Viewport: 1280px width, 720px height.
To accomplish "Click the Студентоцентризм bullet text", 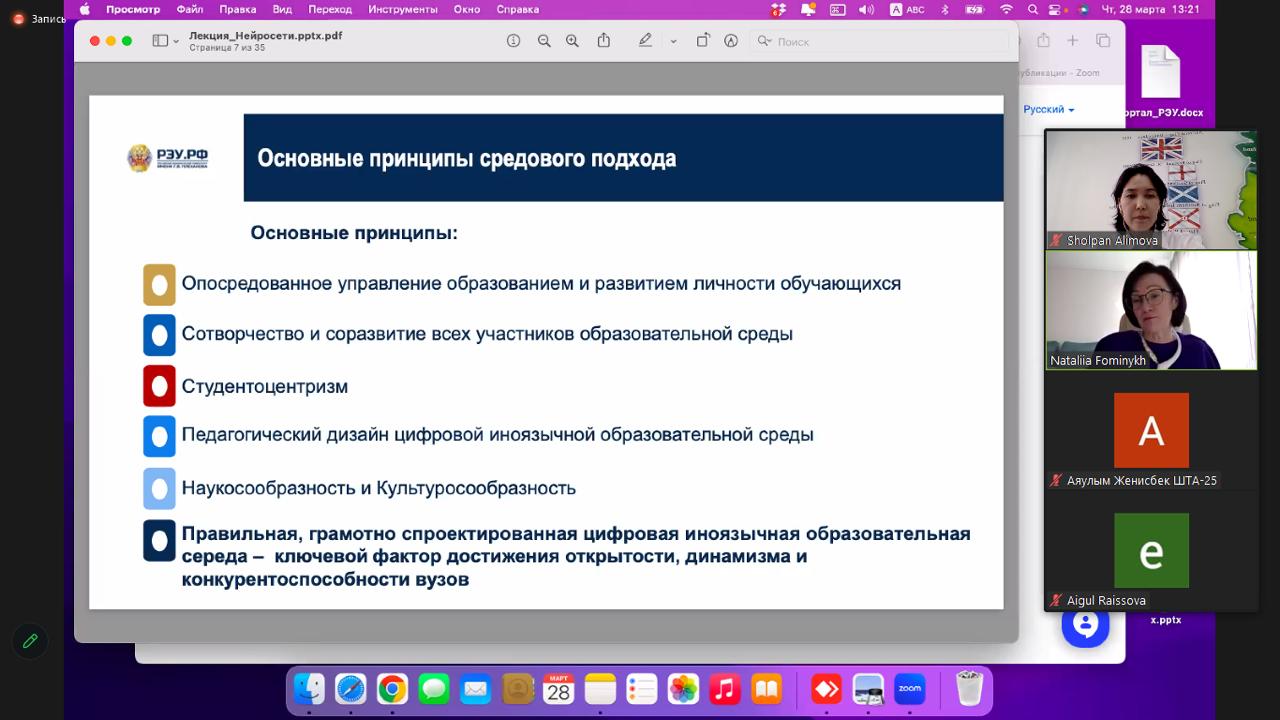I will (x=265, y=386).
